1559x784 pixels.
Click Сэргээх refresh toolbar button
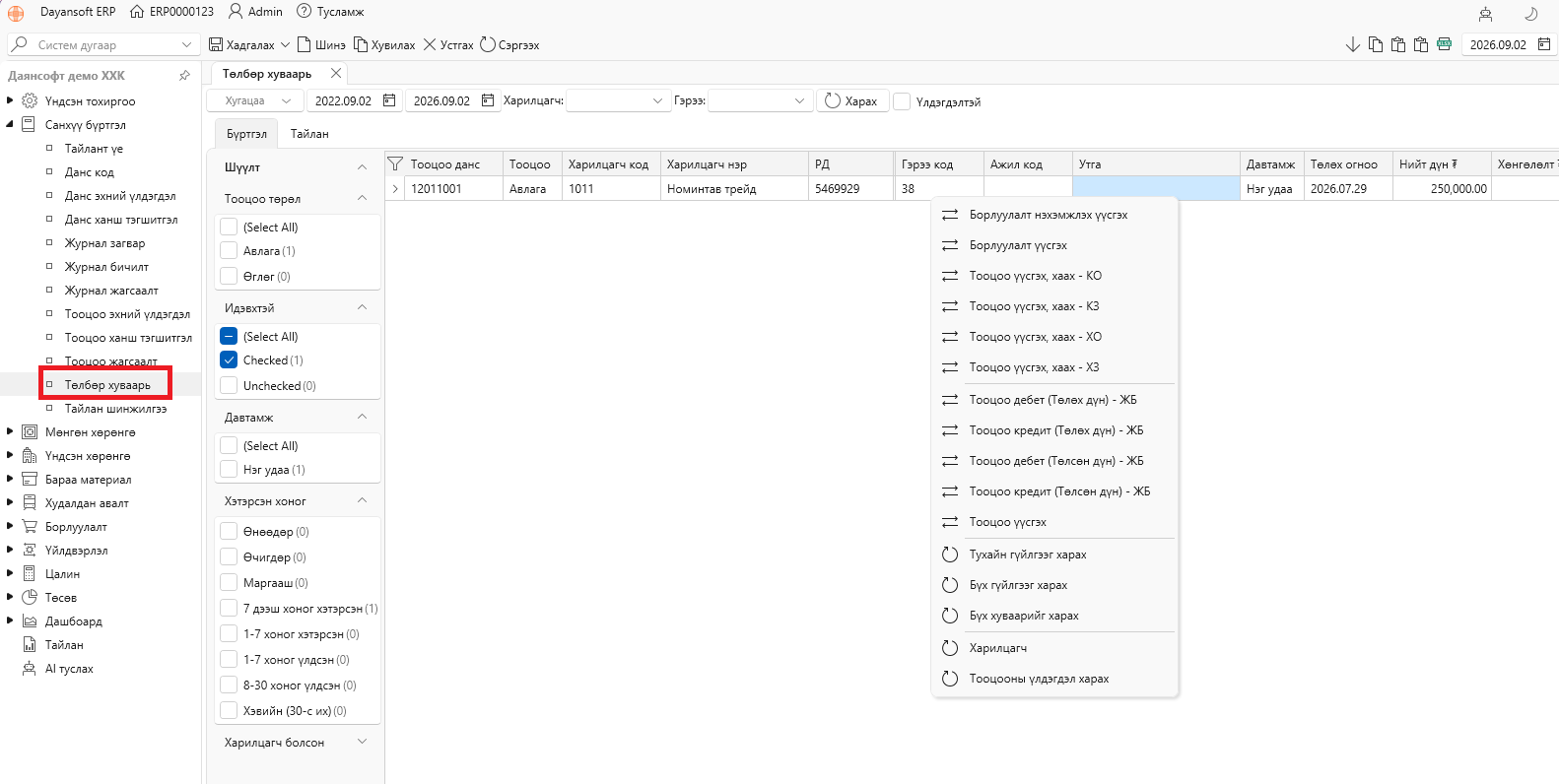(509, 45)
